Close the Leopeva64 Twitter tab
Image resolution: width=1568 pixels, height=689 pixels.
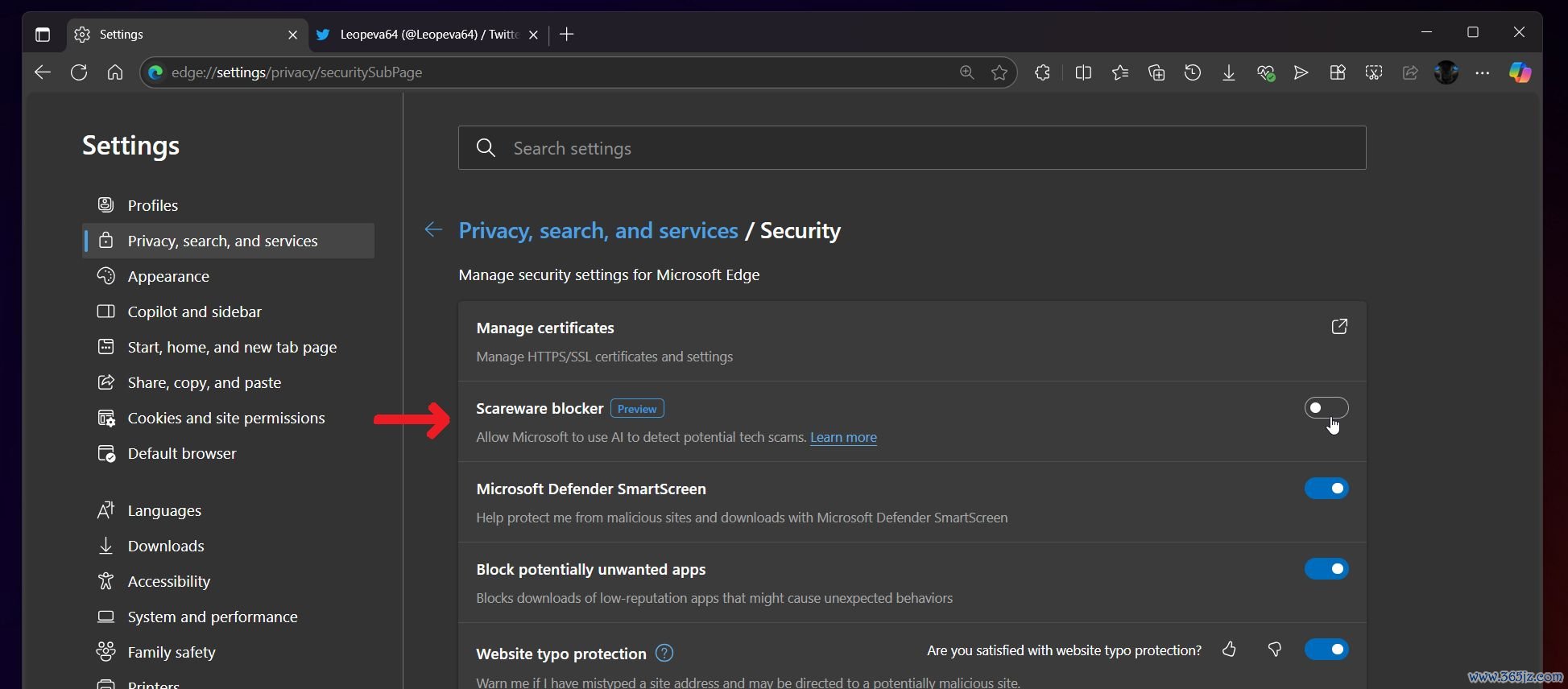tap(533, 35)
